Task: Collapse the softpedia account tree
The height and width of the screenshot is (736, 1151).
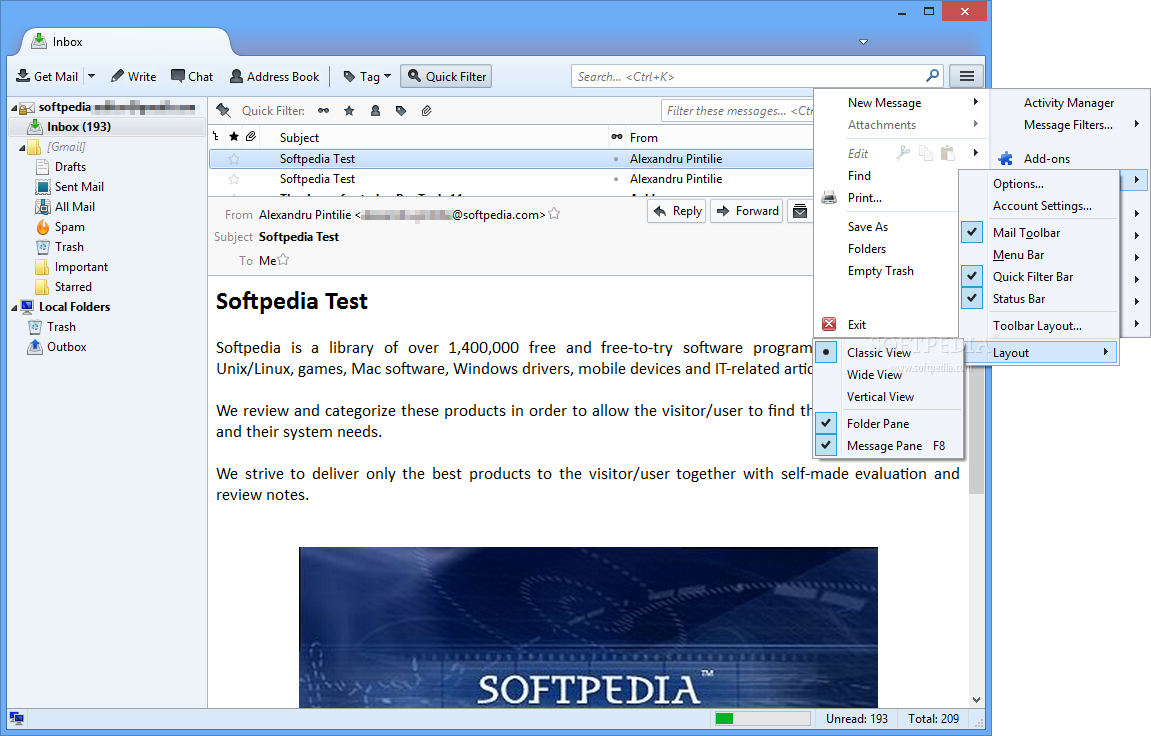Action: point(14,107)
